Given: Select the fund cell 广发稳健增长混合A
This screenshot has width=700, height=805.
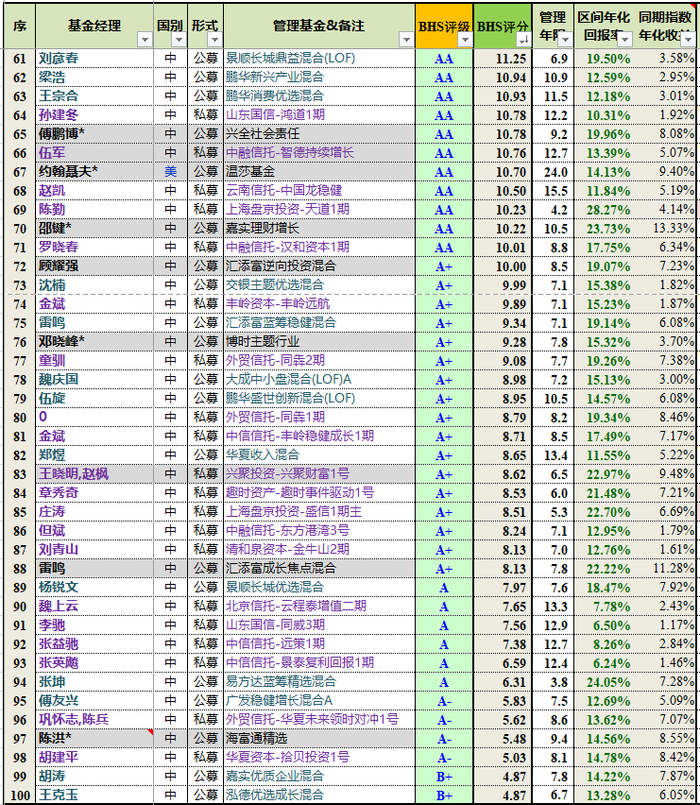Looking at the screenshot, I should 319,701.
